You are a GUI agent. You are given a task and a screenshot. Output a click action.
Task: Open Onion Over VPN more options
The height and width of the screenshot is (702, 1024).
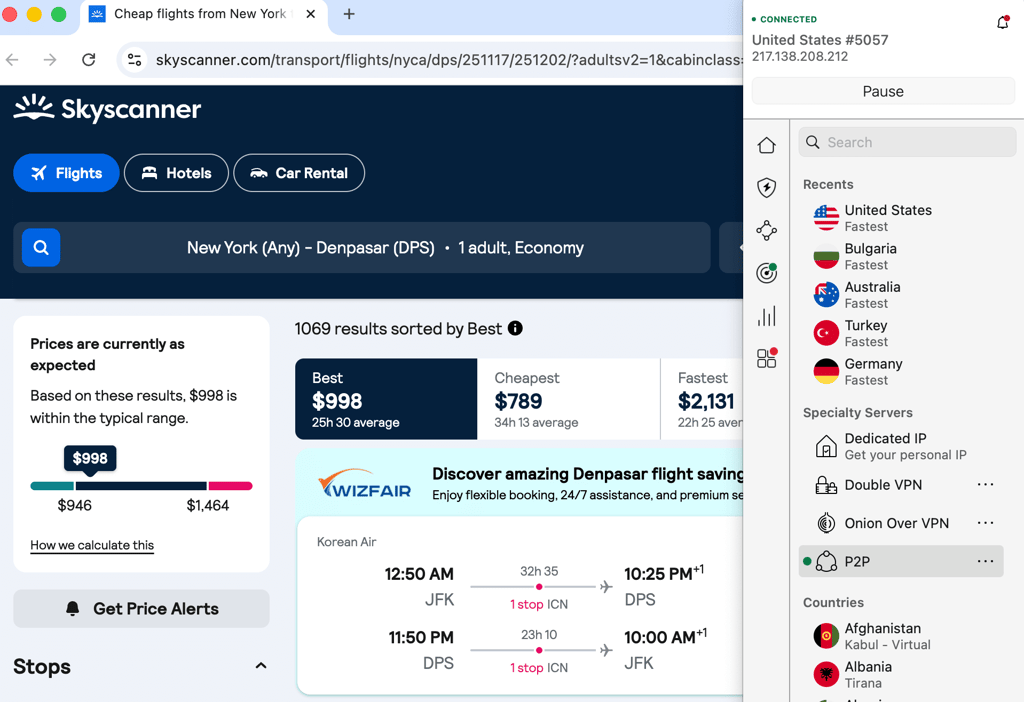pos(985,523)
